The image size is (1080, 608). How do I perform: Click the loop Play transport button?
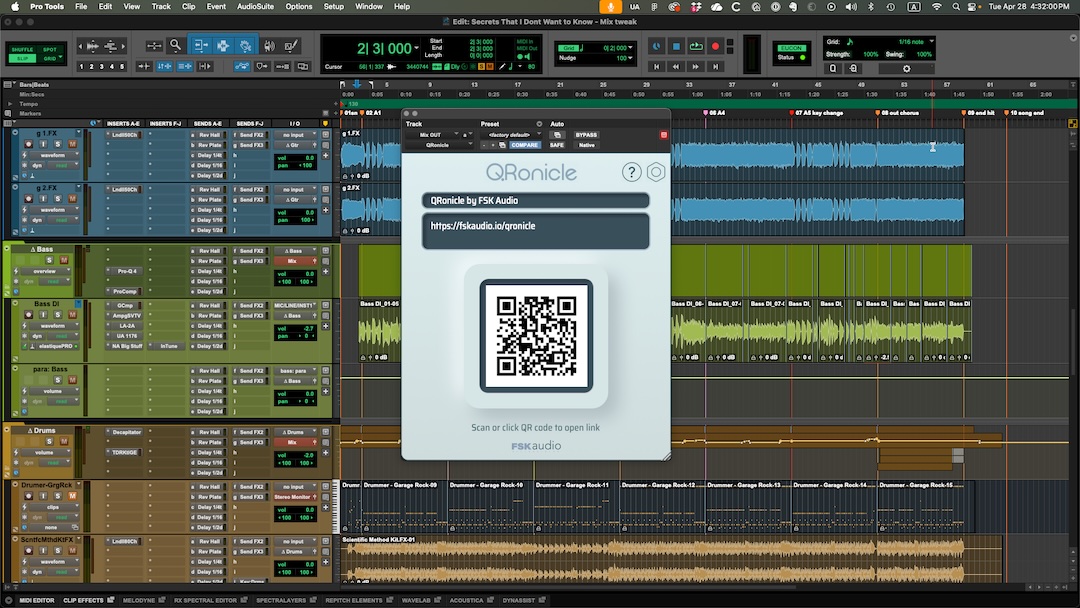click(696, 46)
